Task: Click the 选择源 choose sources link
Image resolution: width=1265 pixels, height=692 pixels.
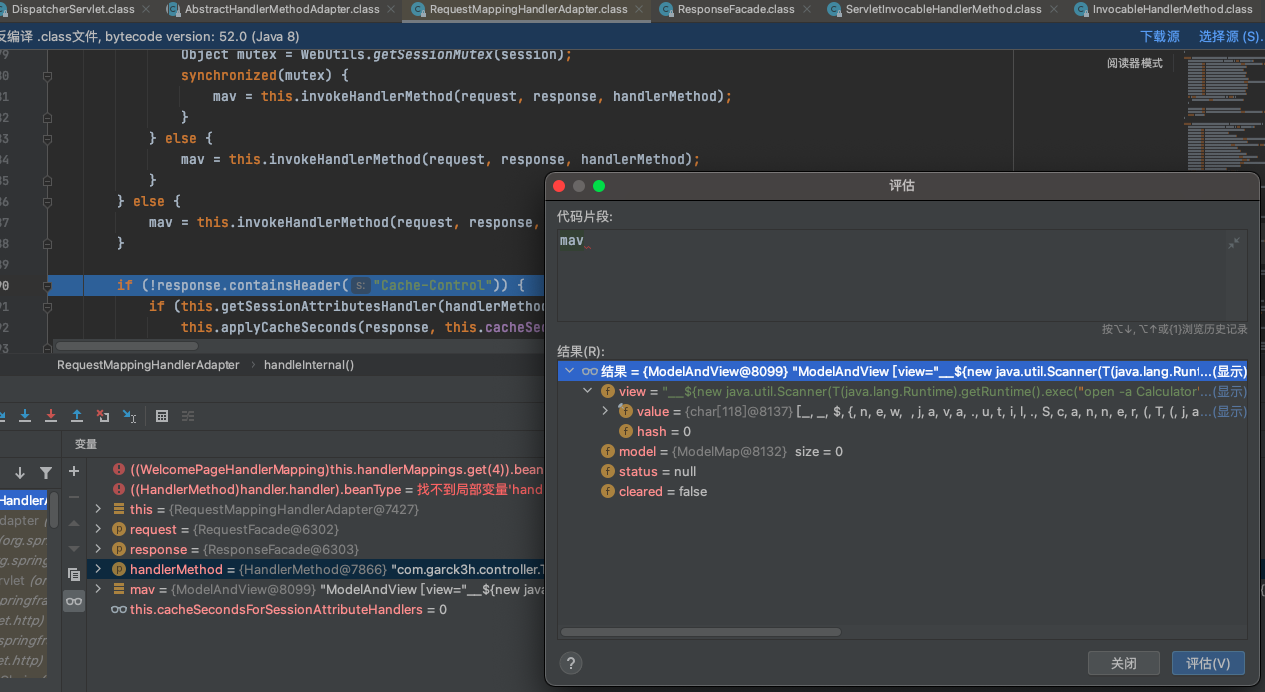Action: pos(1230,36)
